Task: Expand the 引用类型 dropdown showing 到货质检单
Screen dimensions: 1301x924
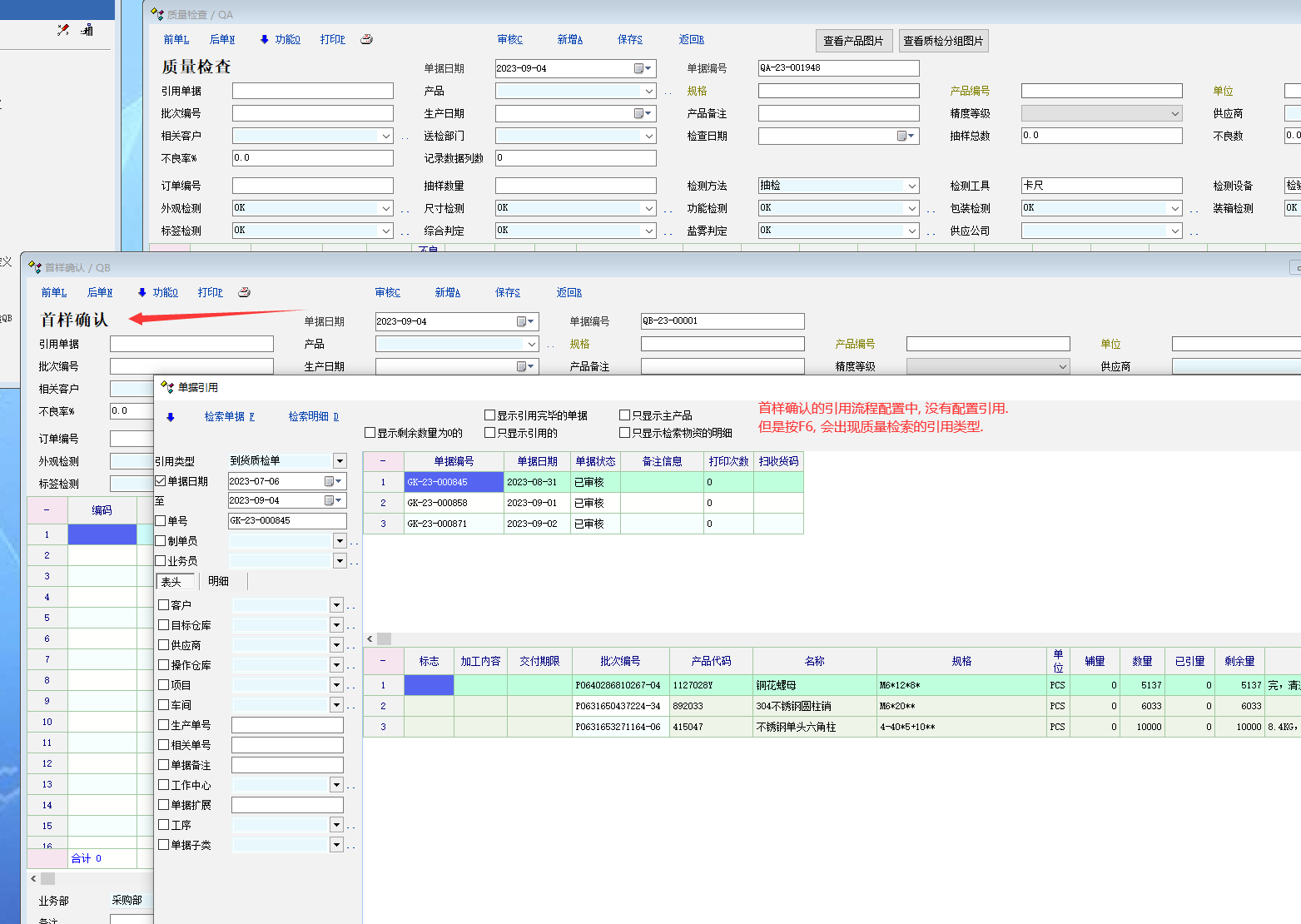Action: tap(340, 461)
